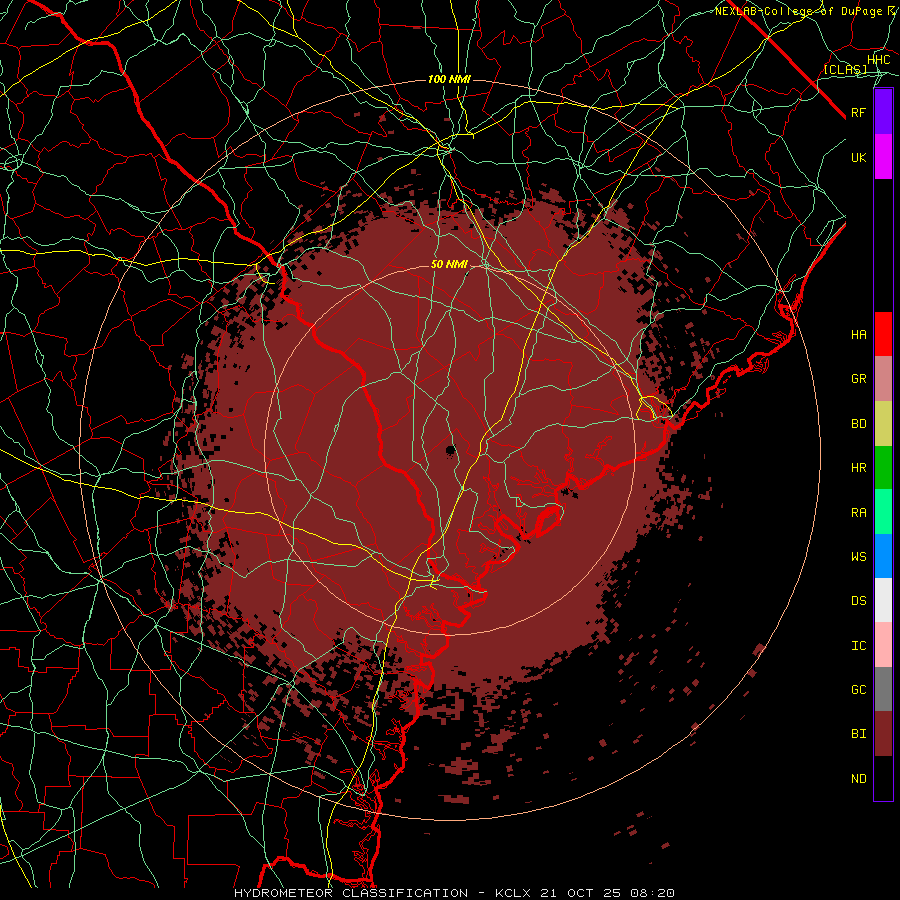The image size is (900, 900).
Task: Click the BI legend label
Action: tap(858, 734)
